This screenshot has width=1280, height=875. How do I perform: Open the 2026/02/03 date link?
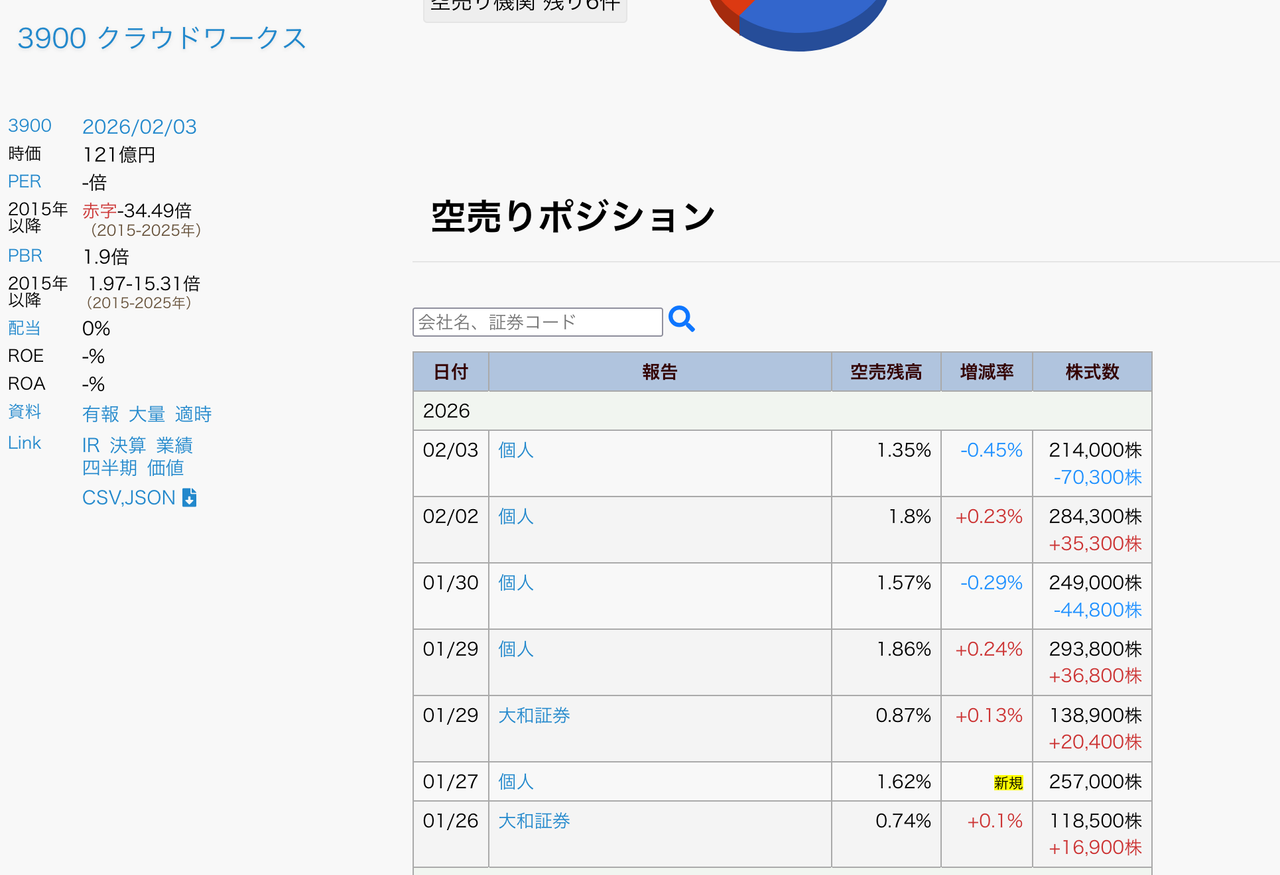click(139, 127)
